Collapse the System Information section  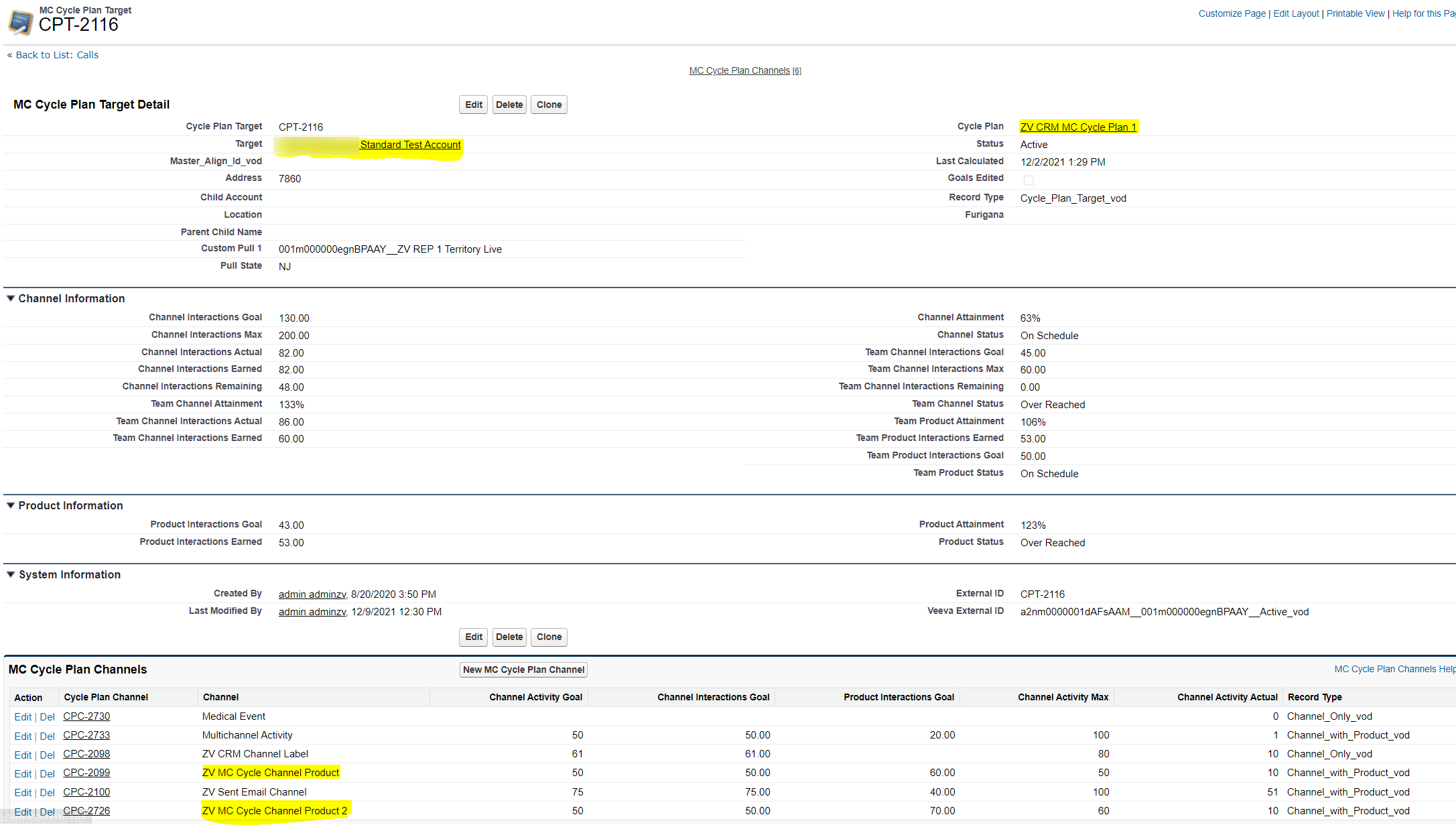coord(11,574)
